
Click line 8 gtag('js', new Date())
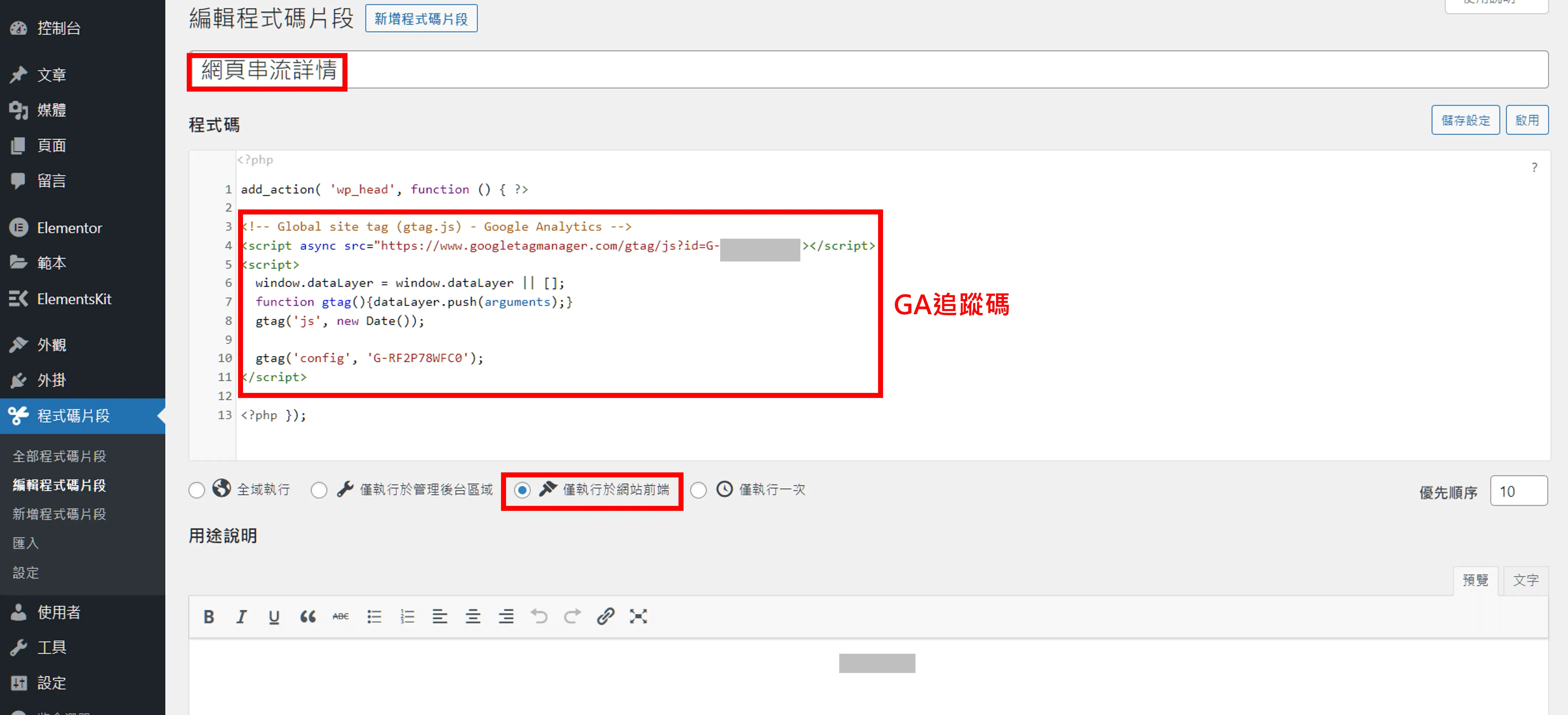click(340, 321)
